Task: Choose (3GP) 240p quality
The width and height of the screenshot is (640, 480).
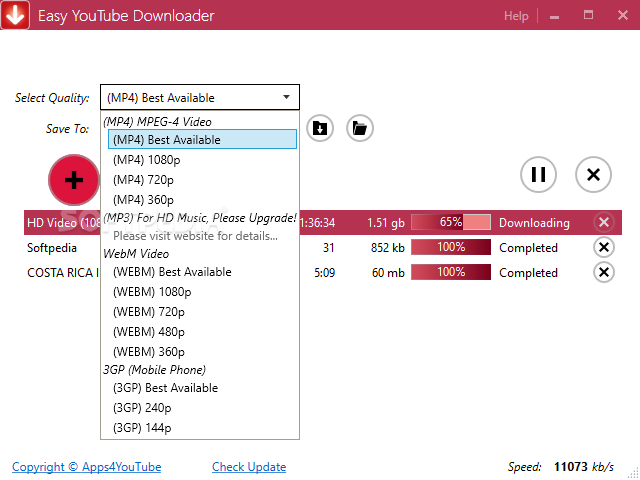Action: 202,408
